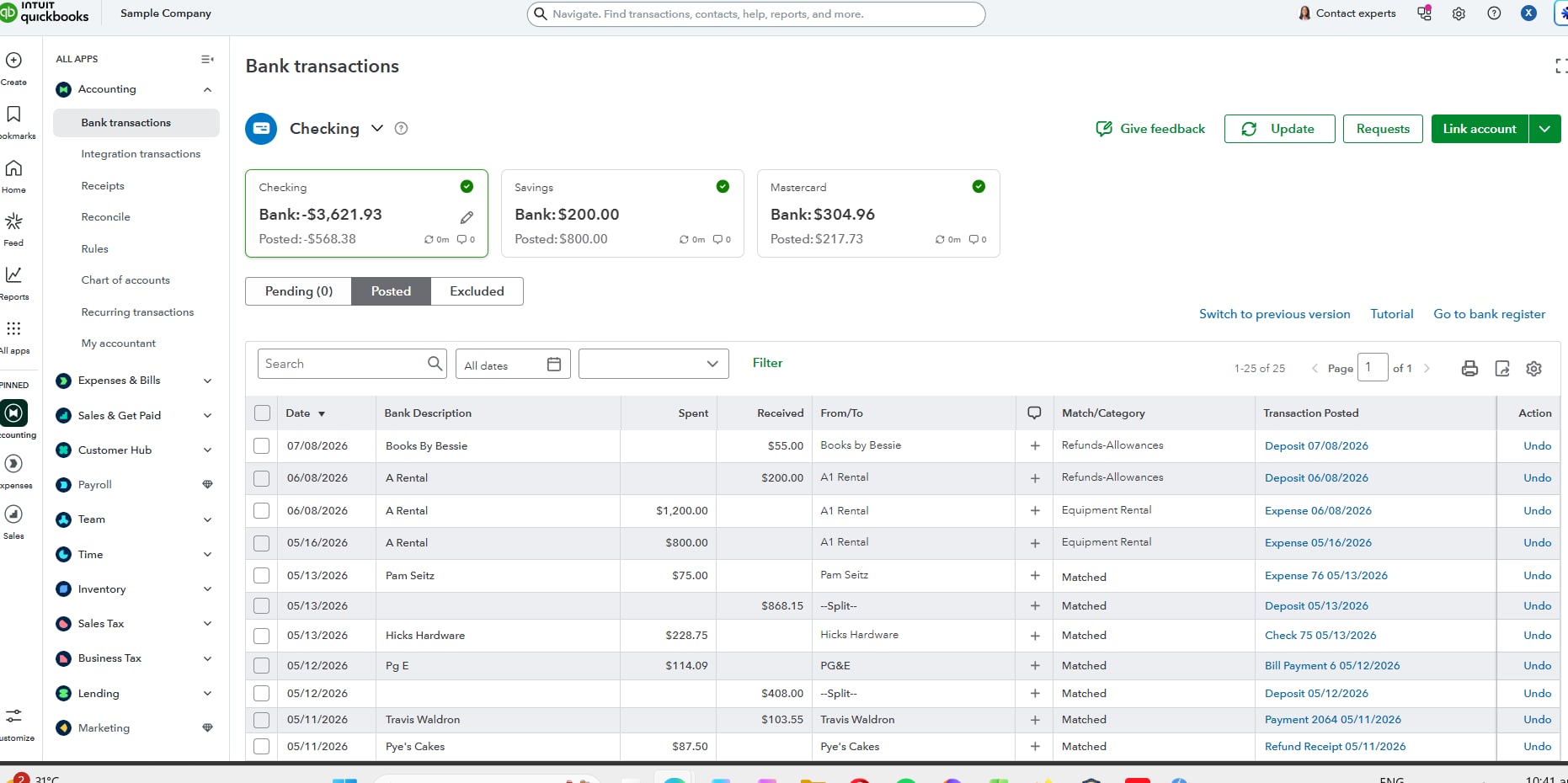Export the transactions list via the export icon
This screenshot has height=783, width=1568.
click(1502, 368)
